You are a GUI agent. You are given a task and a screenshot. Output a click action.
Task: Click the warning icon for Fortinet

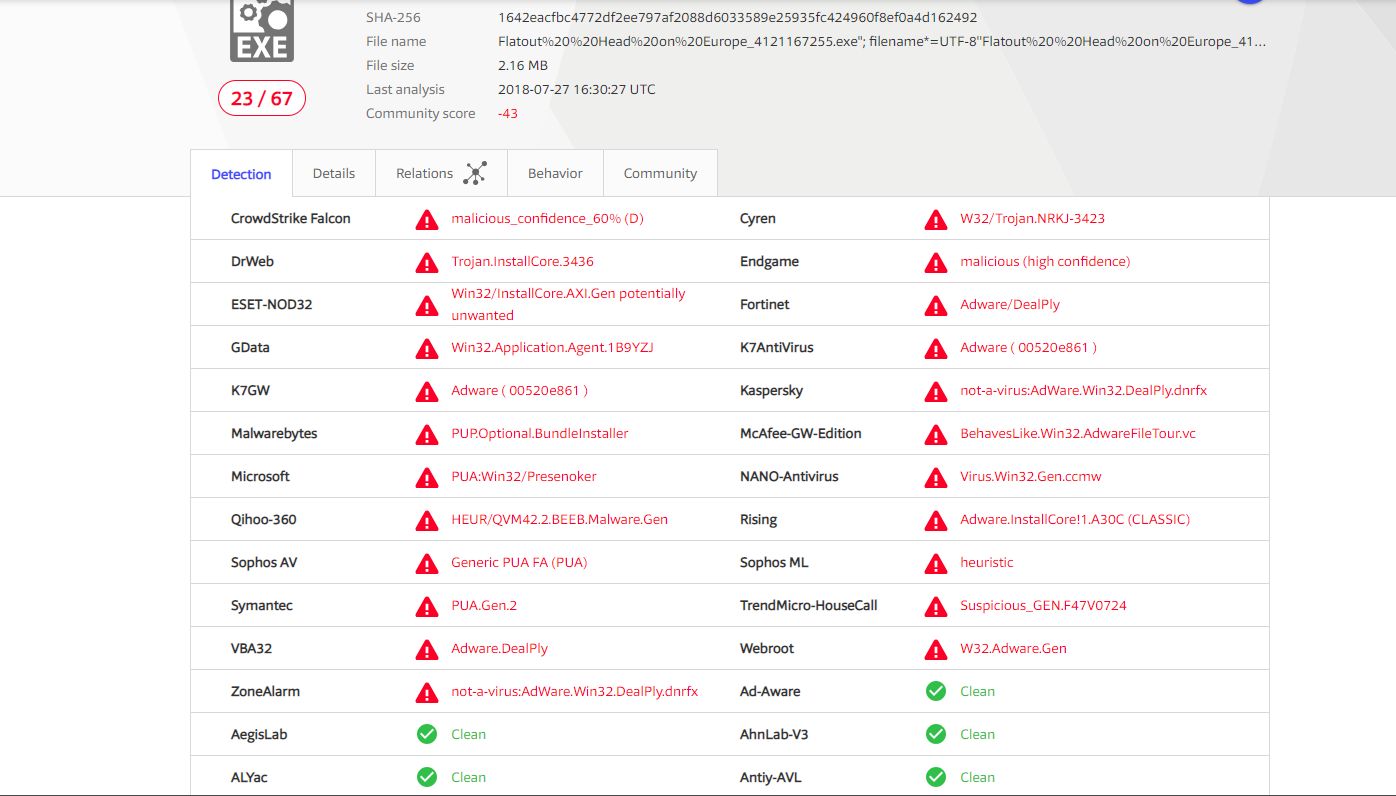[936, 305]
